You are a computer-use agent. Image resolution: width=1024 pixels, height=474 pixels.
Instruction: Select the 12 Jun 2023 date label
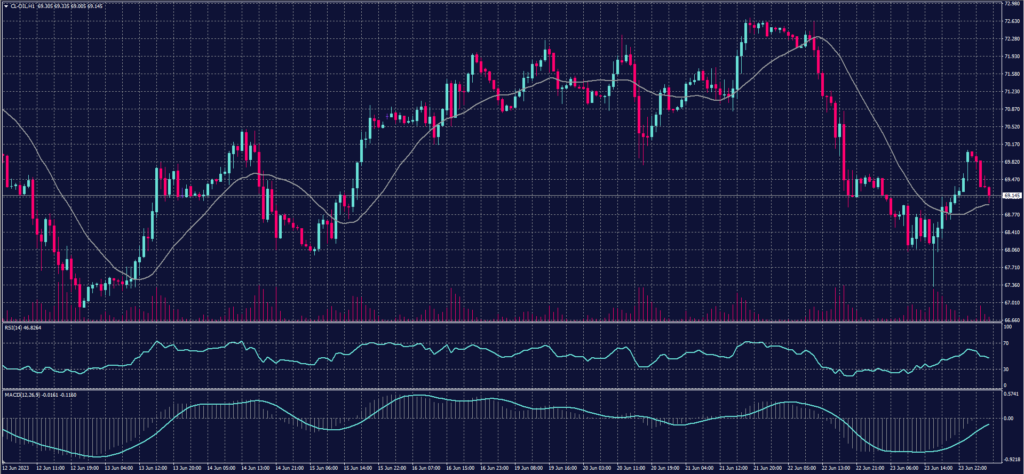(15, 467)
